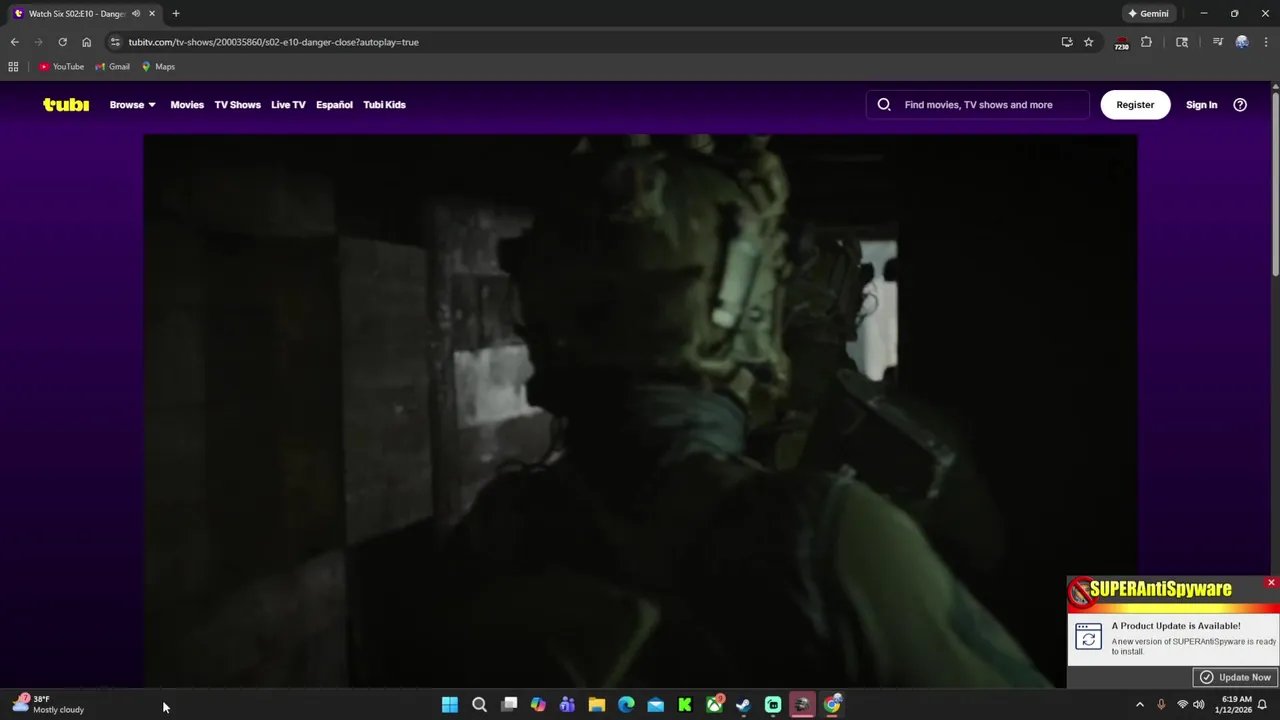Go back in browser history

[14, 42]
